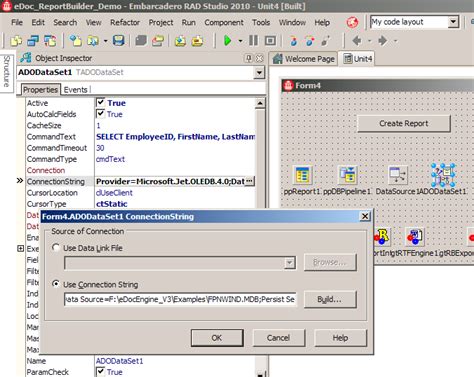This screenshot has width=474, height=377.
Task: Click the Create Report button on Form4
Action: (404, 123)
